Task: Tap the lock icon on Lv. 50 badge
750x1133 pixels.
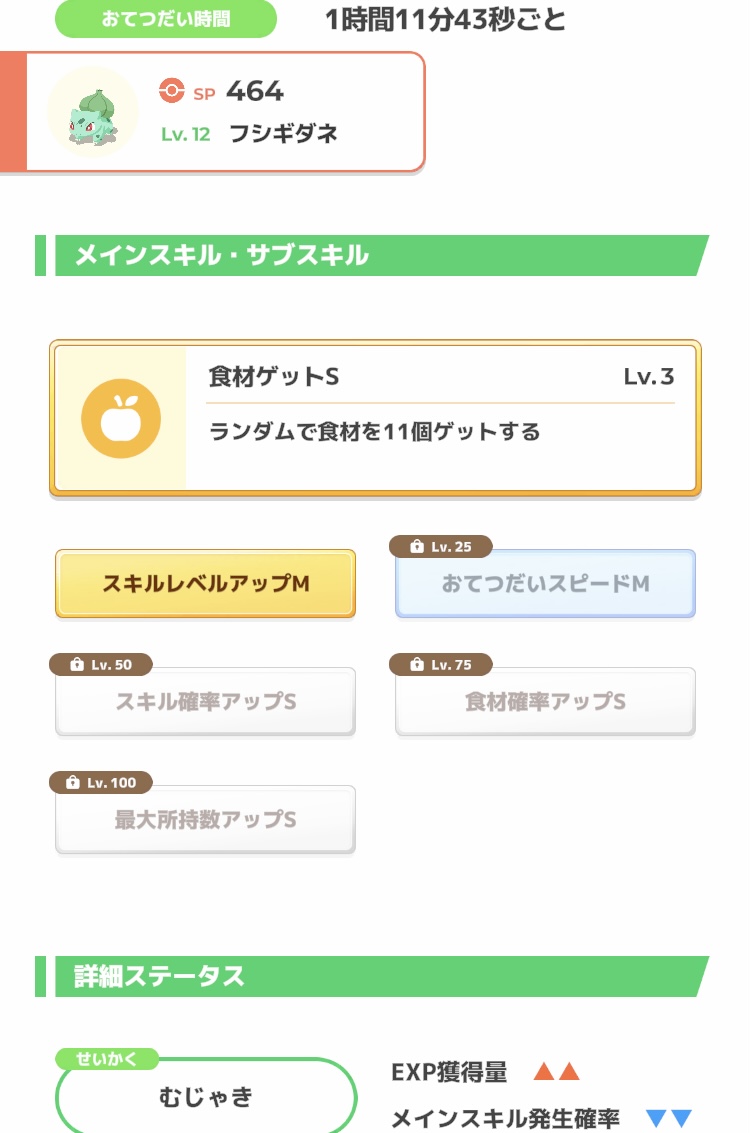Action: 77,665
